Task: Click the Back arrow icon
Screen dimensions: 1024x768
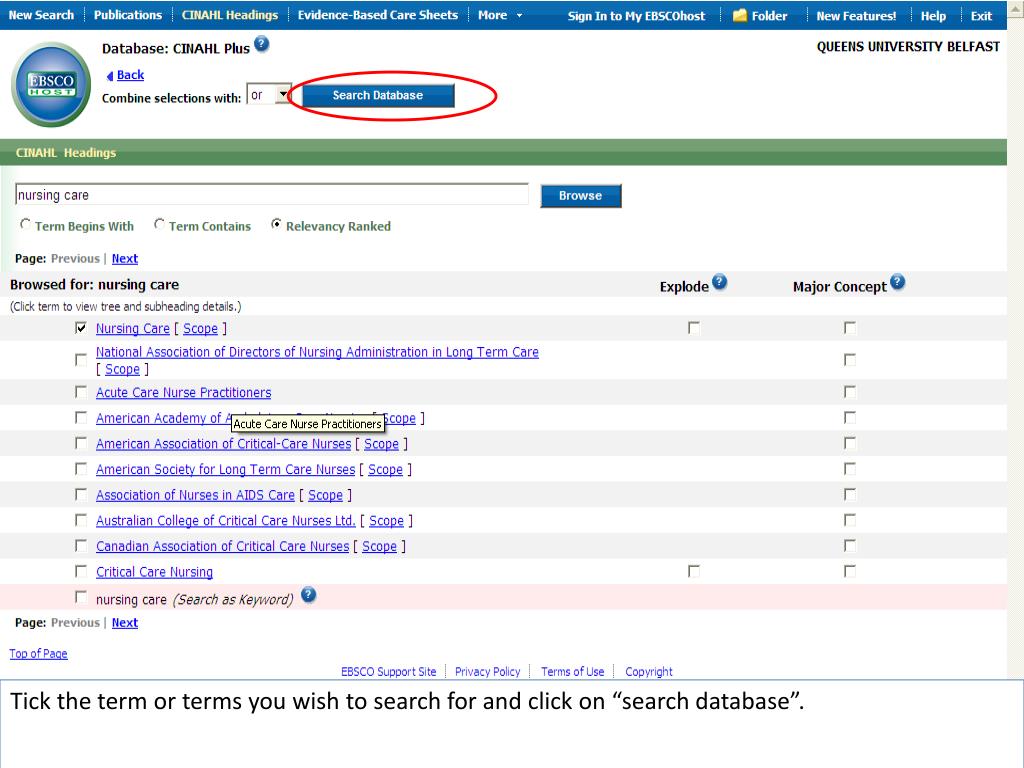Action: [110, 76]
